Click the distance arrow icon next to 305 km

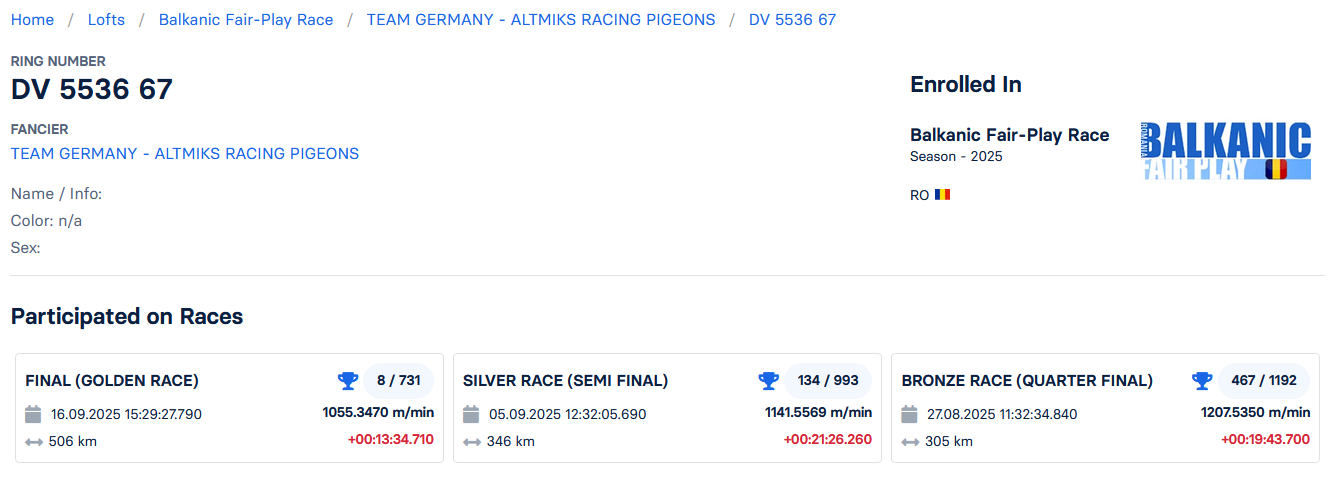[910, 441]
